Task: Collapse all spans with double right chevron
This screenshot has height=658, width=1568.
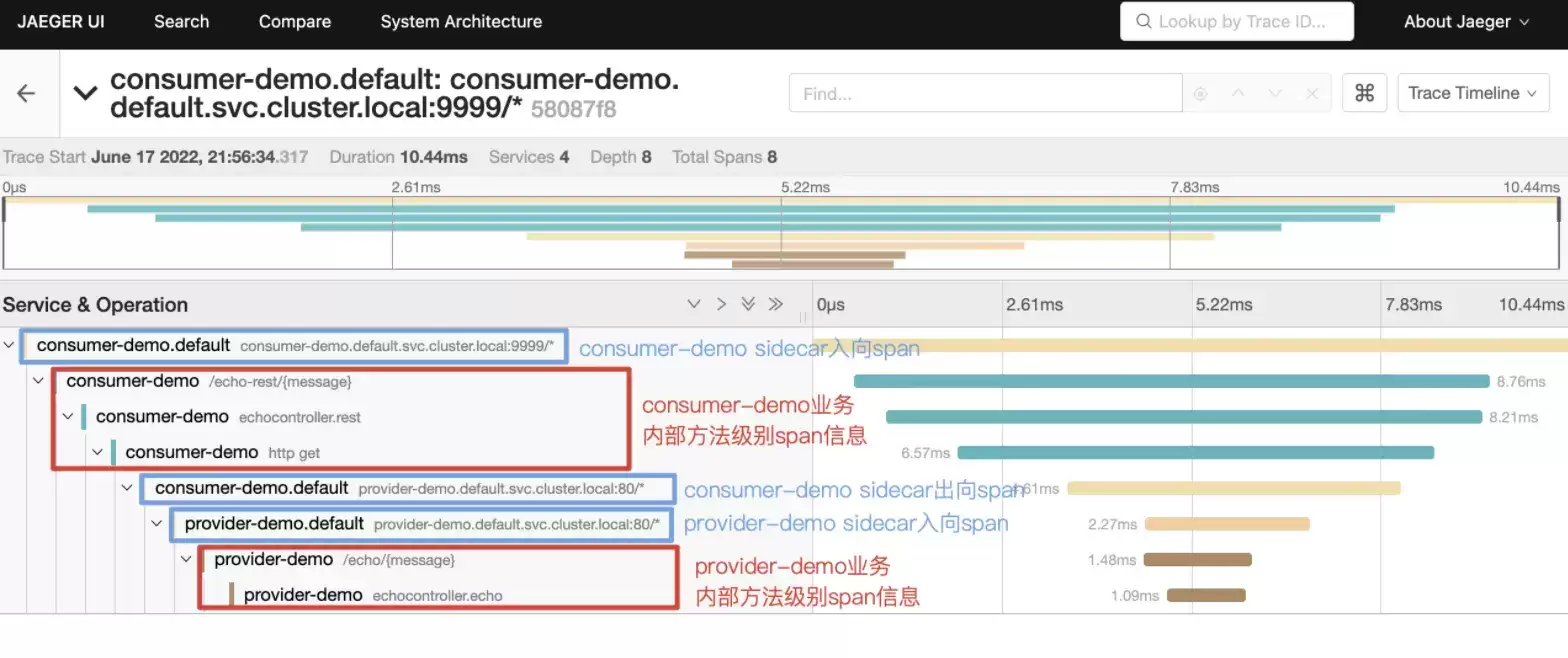Action: 775,304
